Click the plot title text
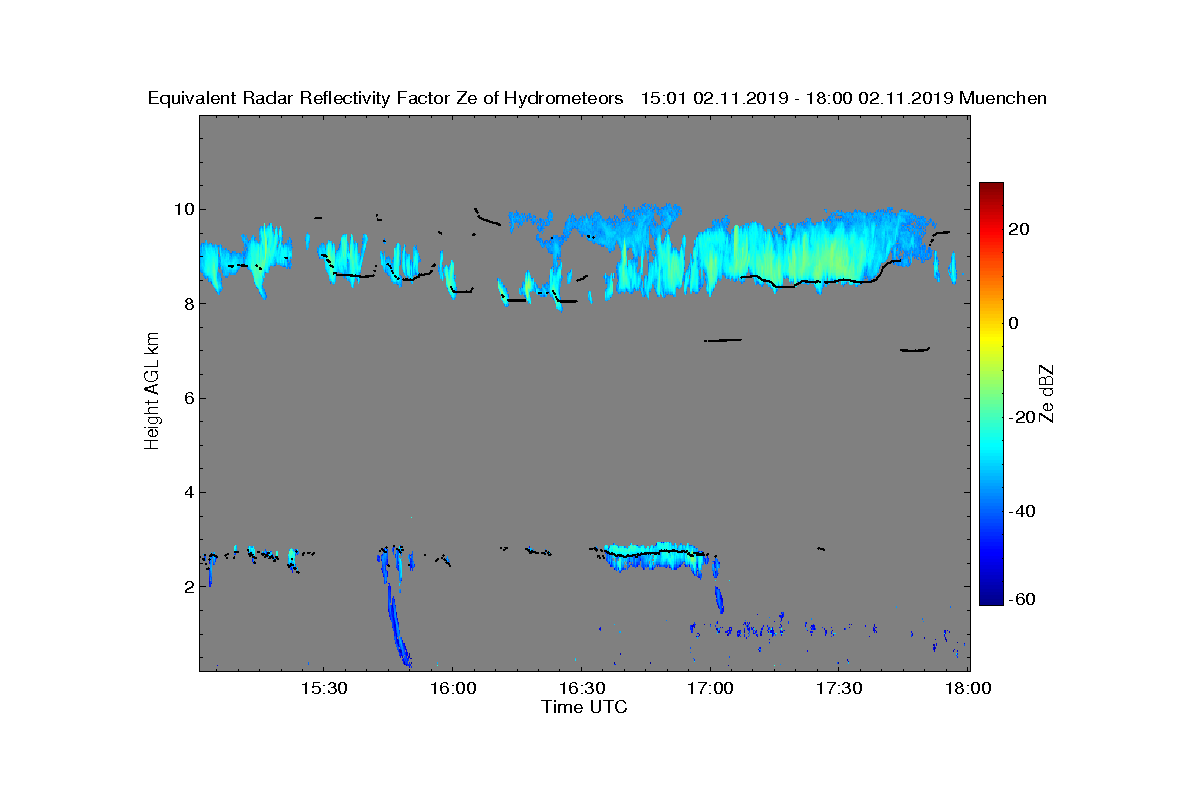 (x=597, y=98)
